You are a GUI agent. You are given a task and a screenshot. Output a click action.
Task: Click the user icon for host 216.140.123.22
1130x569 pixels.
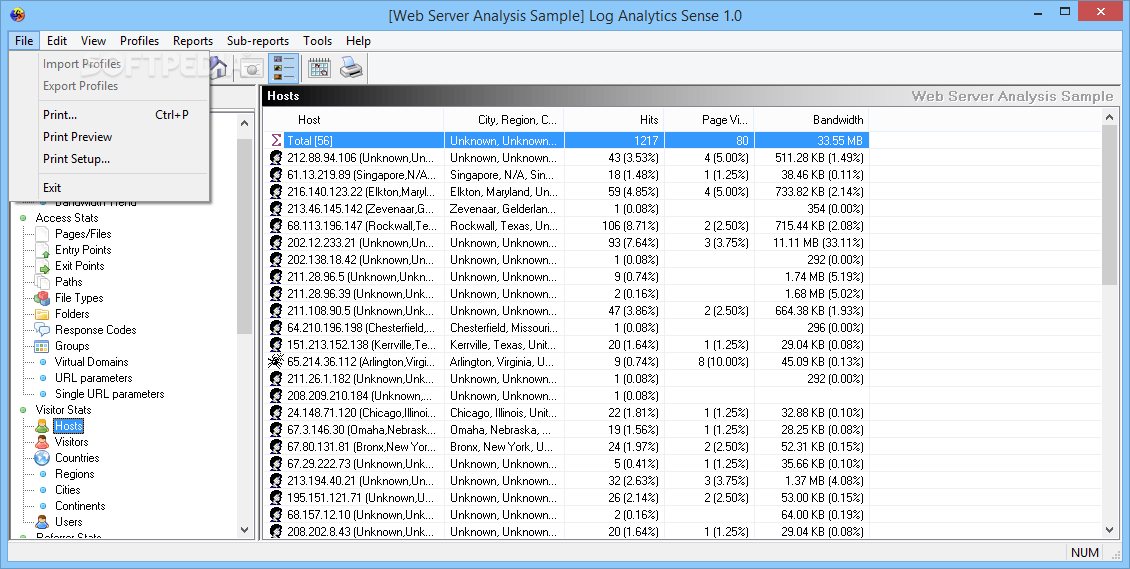tap(275, 192)
